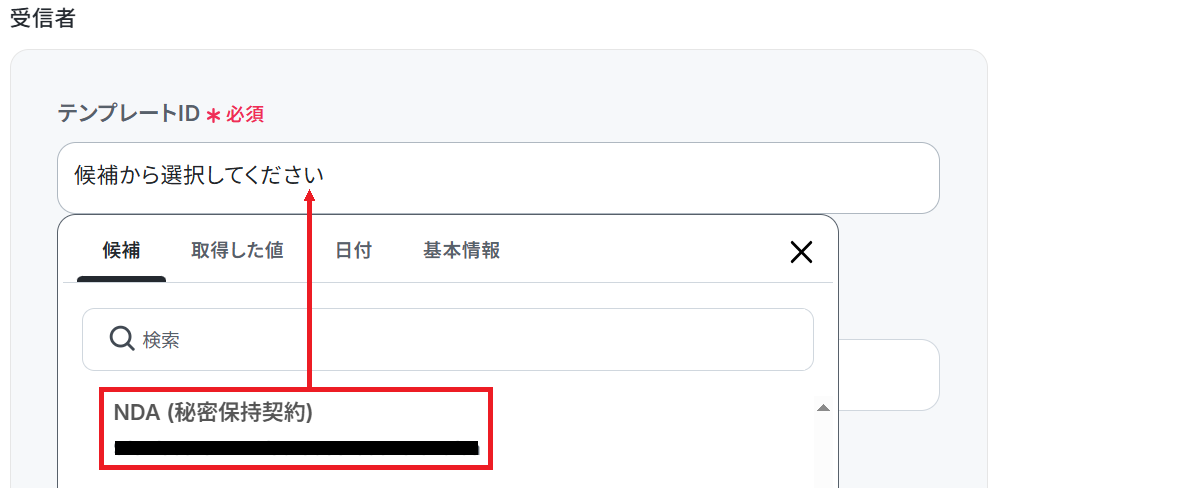Click the magnifying glass search icon
Viewport: 1202px width, 488px height.
tap(122, 339)
